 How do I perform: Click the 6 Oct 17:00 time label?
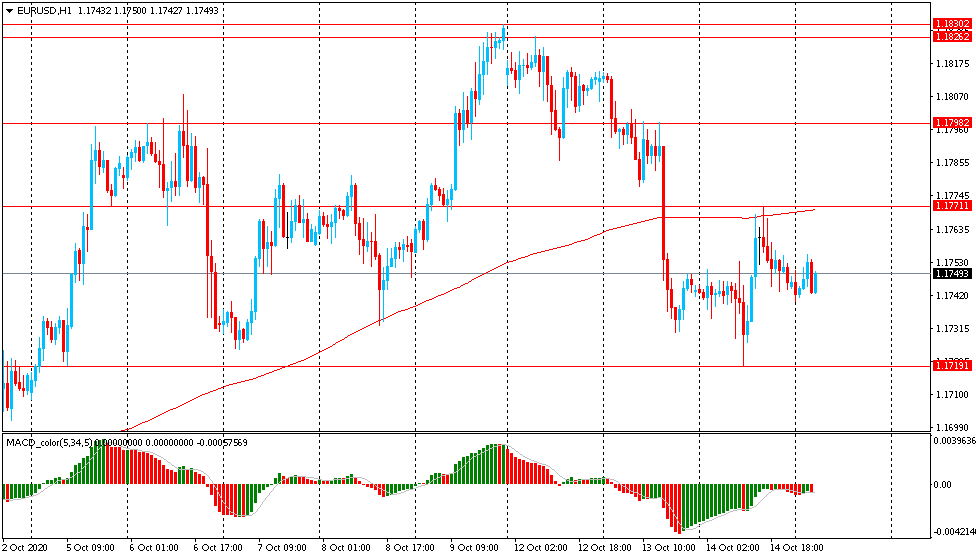click(x=218, y=548)
